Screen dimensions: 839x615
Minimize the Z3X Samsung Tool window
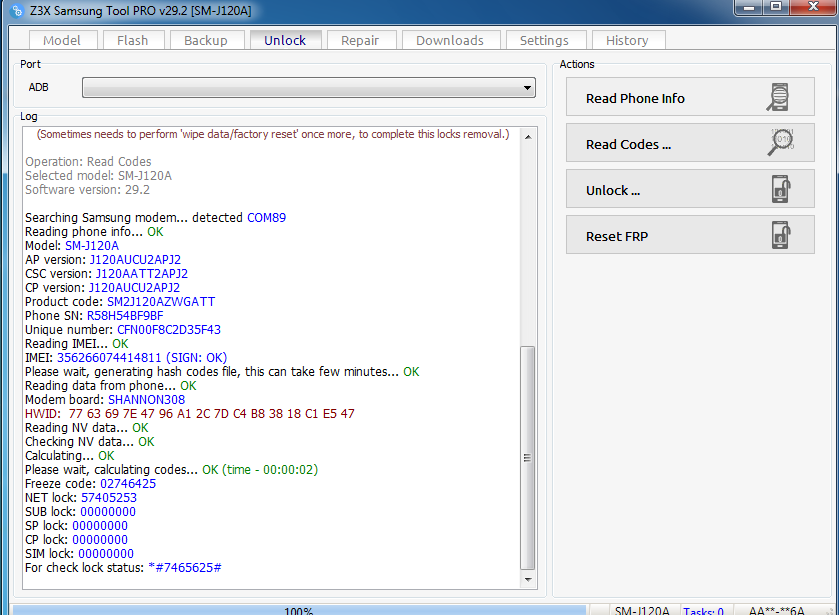pyautogui.click(x=749, y=7)
